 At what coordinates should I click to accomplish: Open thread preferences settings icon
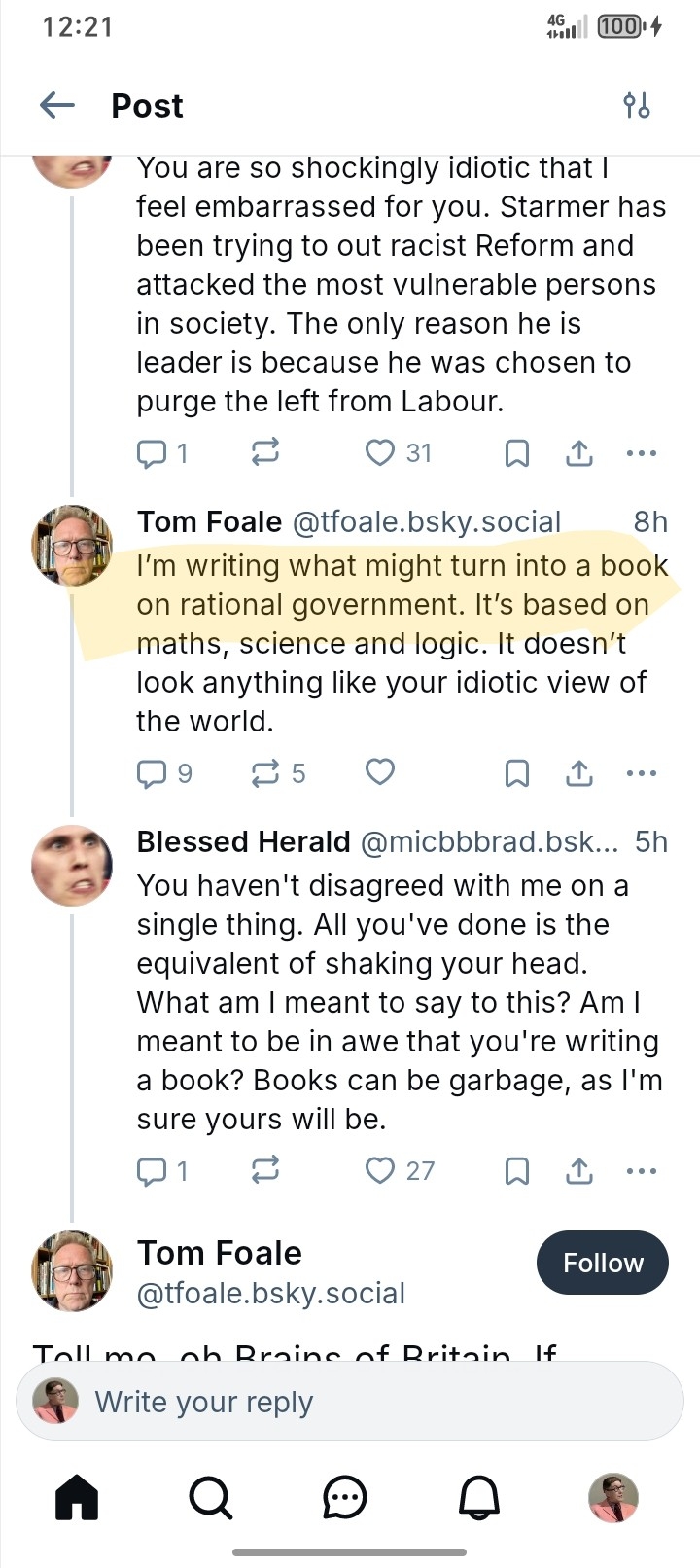637,105
